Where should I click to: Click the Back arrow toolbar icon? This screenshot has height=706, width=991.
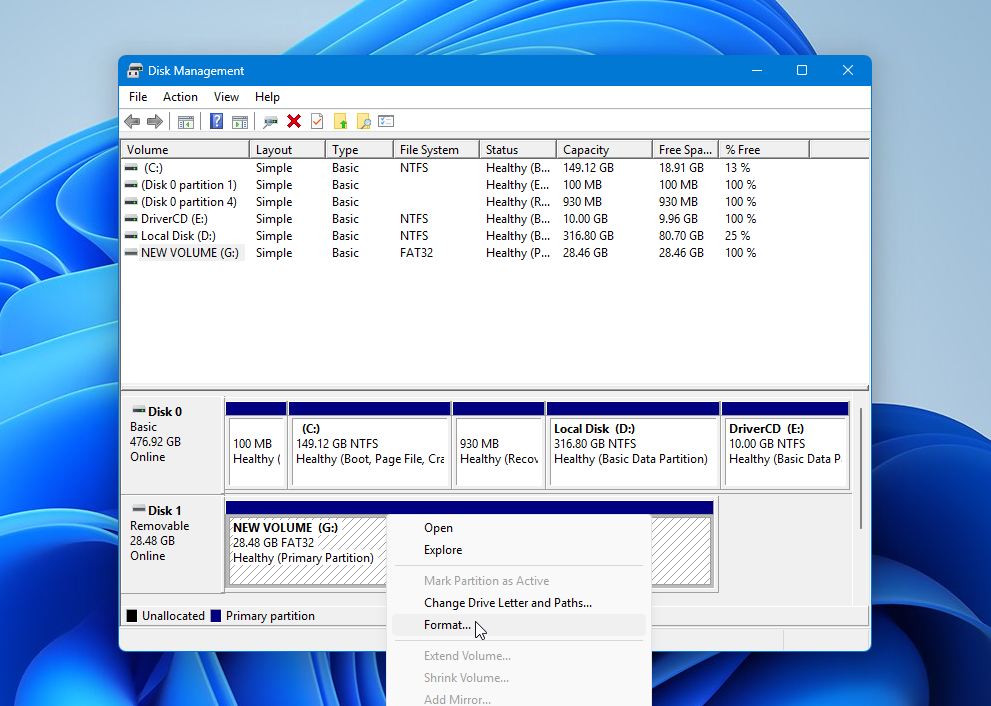132,121
